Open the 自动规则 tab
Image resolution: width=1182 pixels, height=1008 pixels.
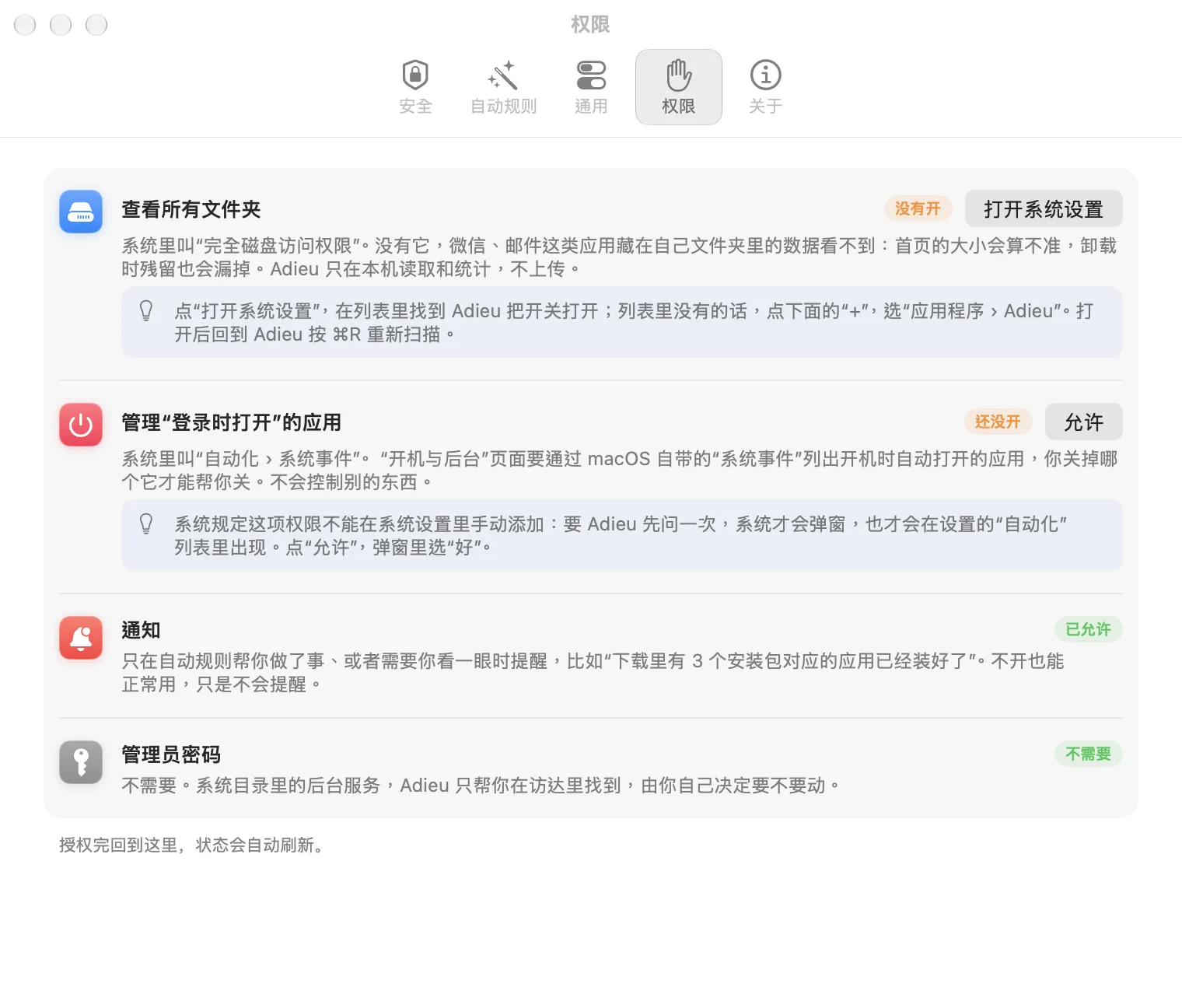[503, 87]
